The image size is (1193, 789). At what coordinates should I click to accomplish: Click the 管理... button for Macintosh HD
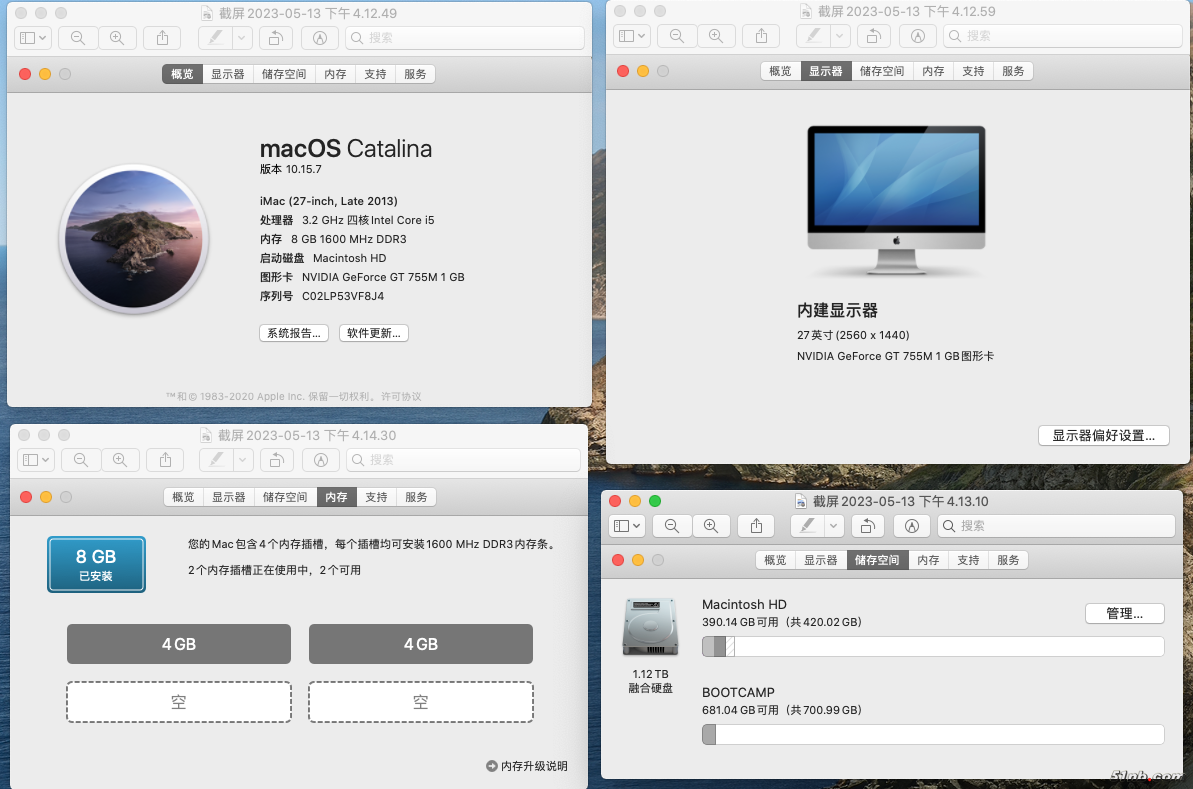point(1125,613)
